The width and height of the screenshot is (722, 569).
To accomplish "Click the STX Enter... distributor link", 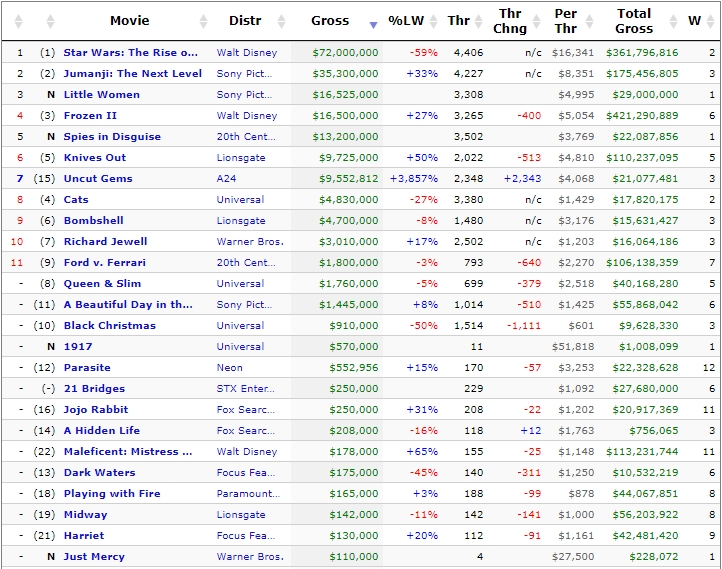I will click(245, 389).
